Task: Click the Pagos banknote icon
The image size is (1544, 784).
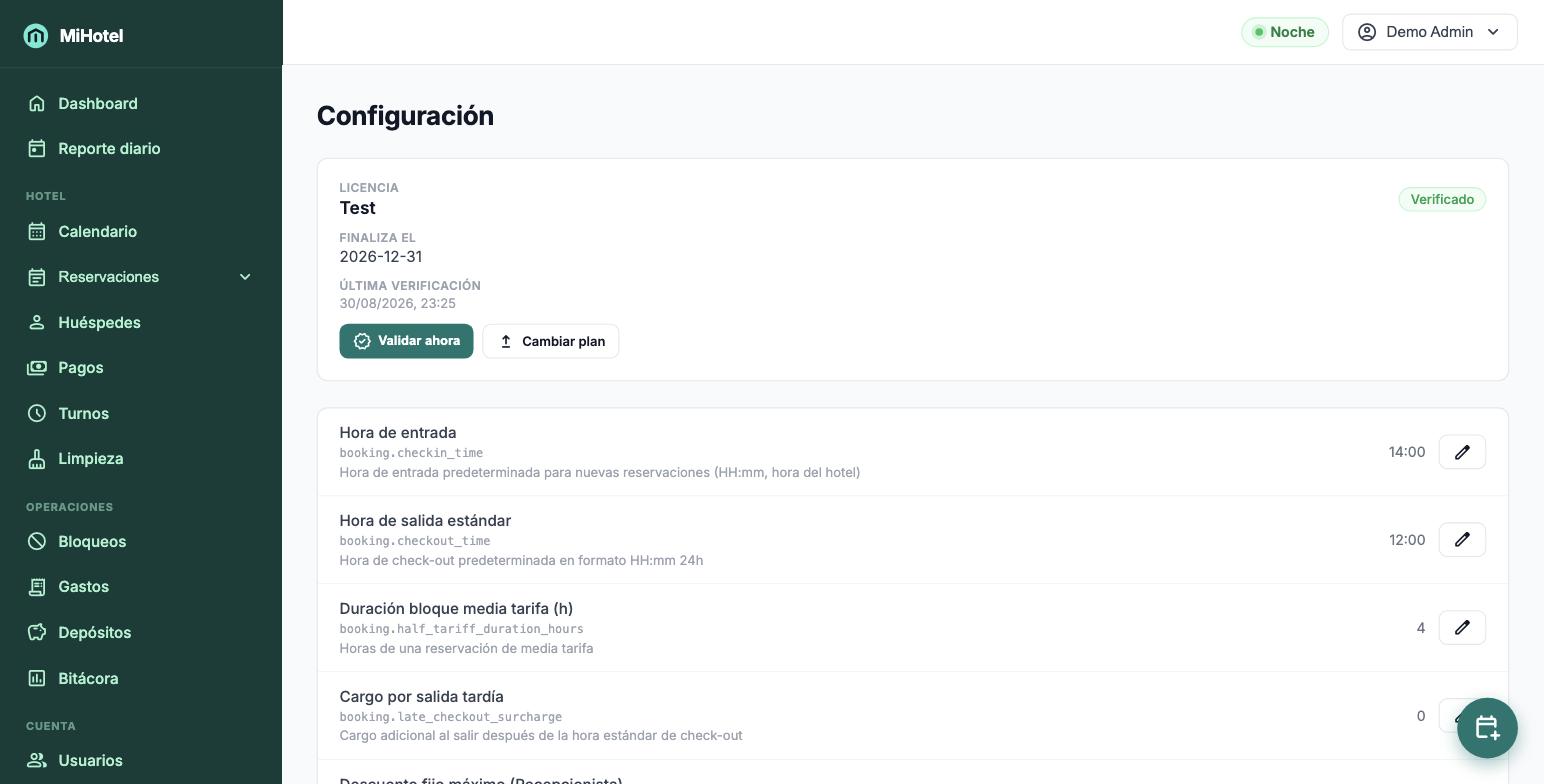Action: 37,367
